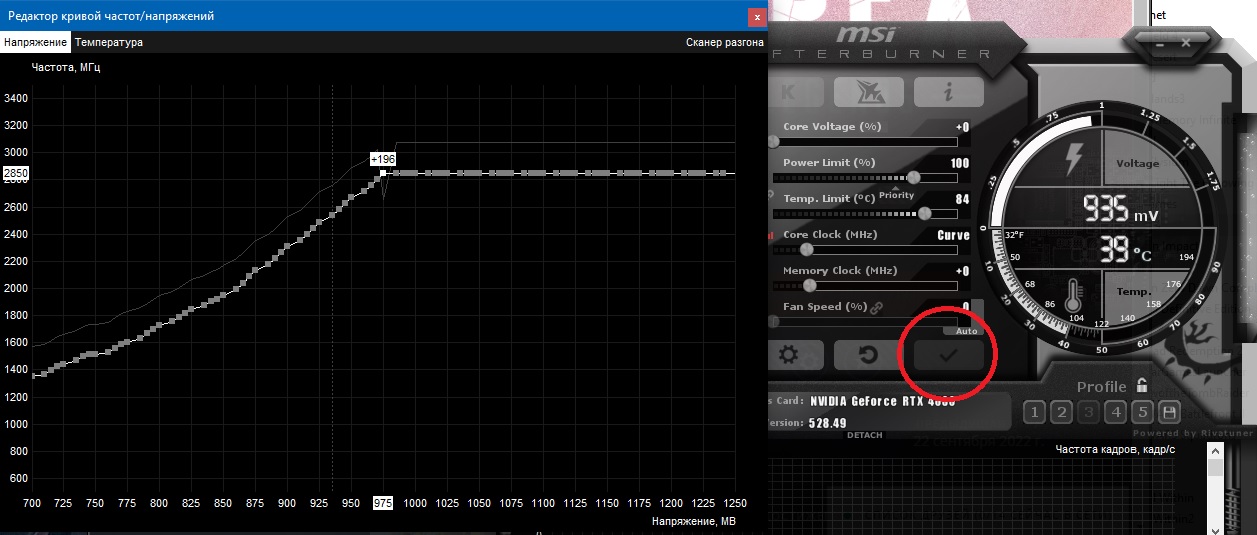Toggle the fan speed link chain icon
Viewport: 1257px width, 535px height.
(876, 307)
